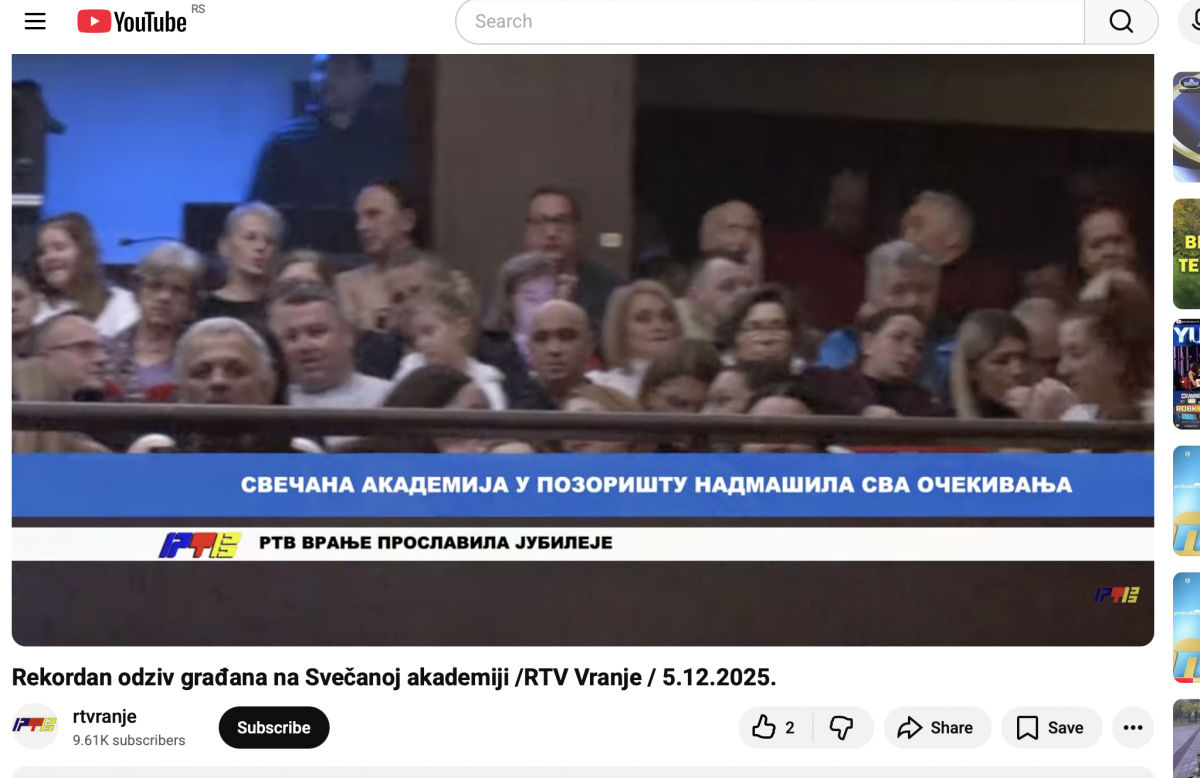
Task: Open first suggested video thumbnail
Action: click(1187, 127)
